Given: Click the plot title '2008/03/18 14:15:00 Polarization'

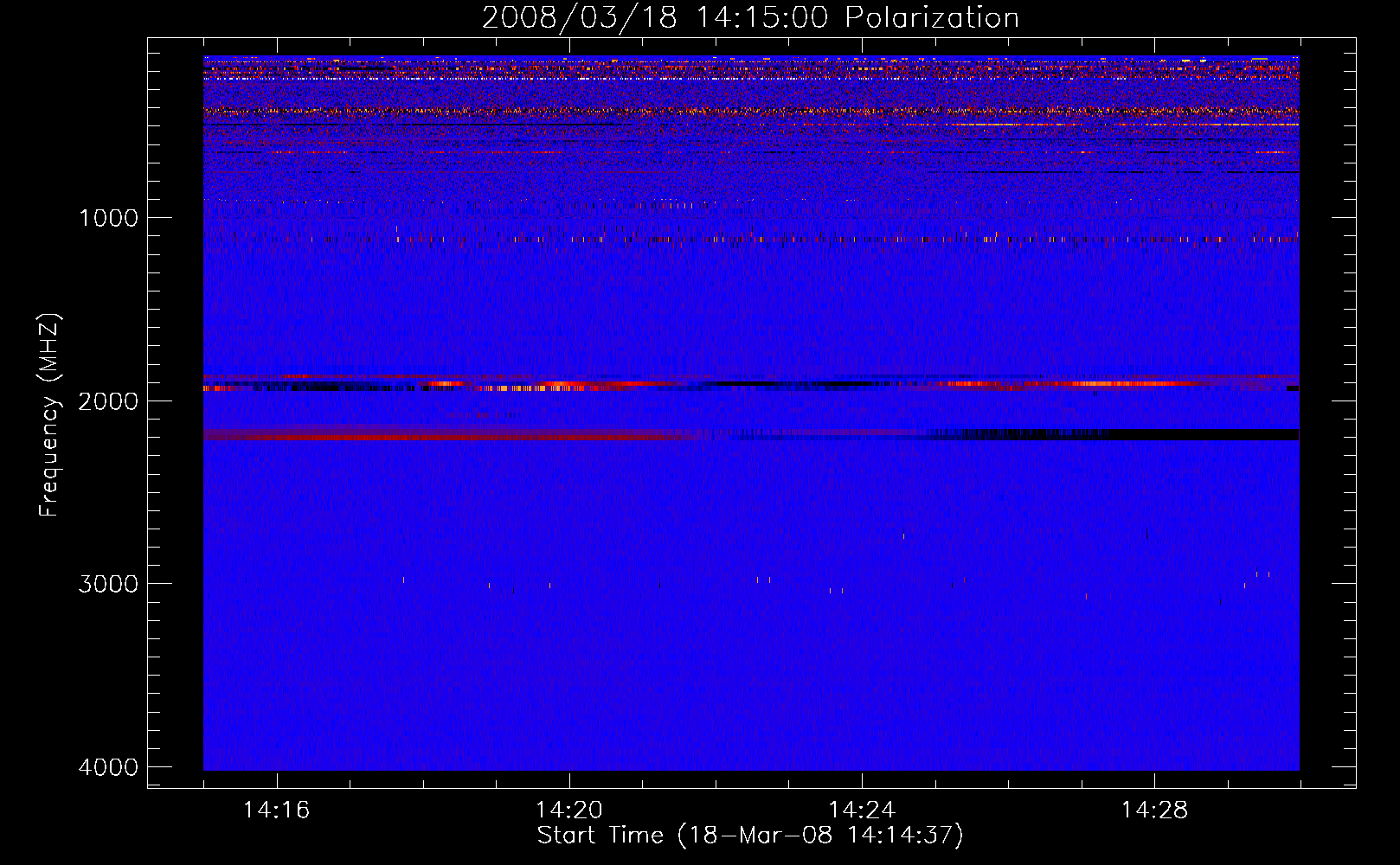Looking at the screenshot, I should coord(750,18).
